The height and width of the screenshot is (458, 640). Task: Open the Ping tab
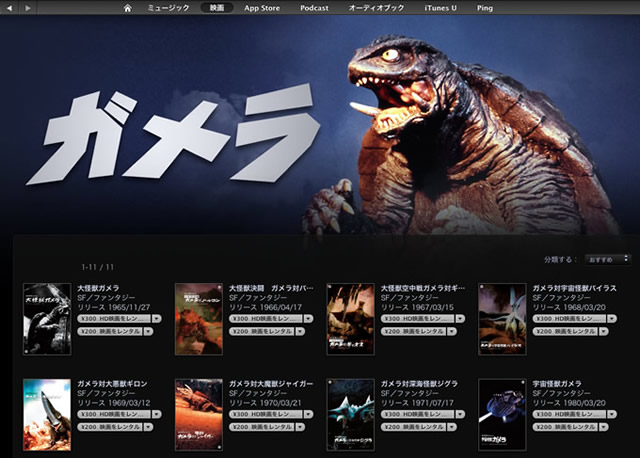coord(485,8)
